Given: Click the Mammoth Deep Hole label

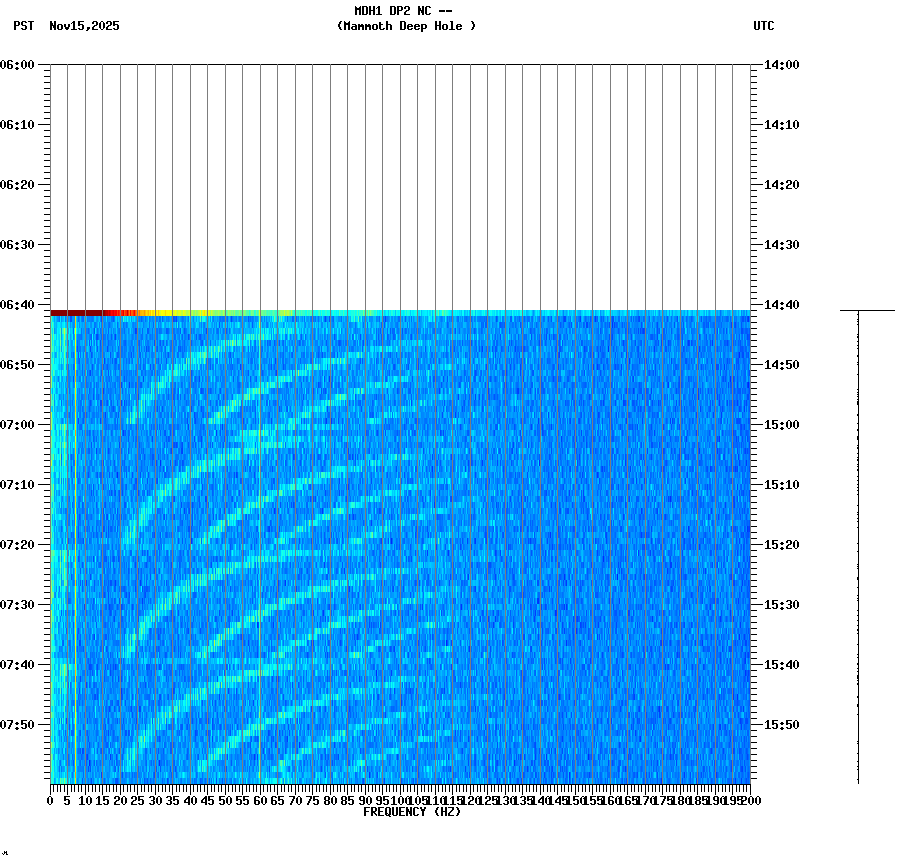Looking at the screenshot, I should pos(406,27).
